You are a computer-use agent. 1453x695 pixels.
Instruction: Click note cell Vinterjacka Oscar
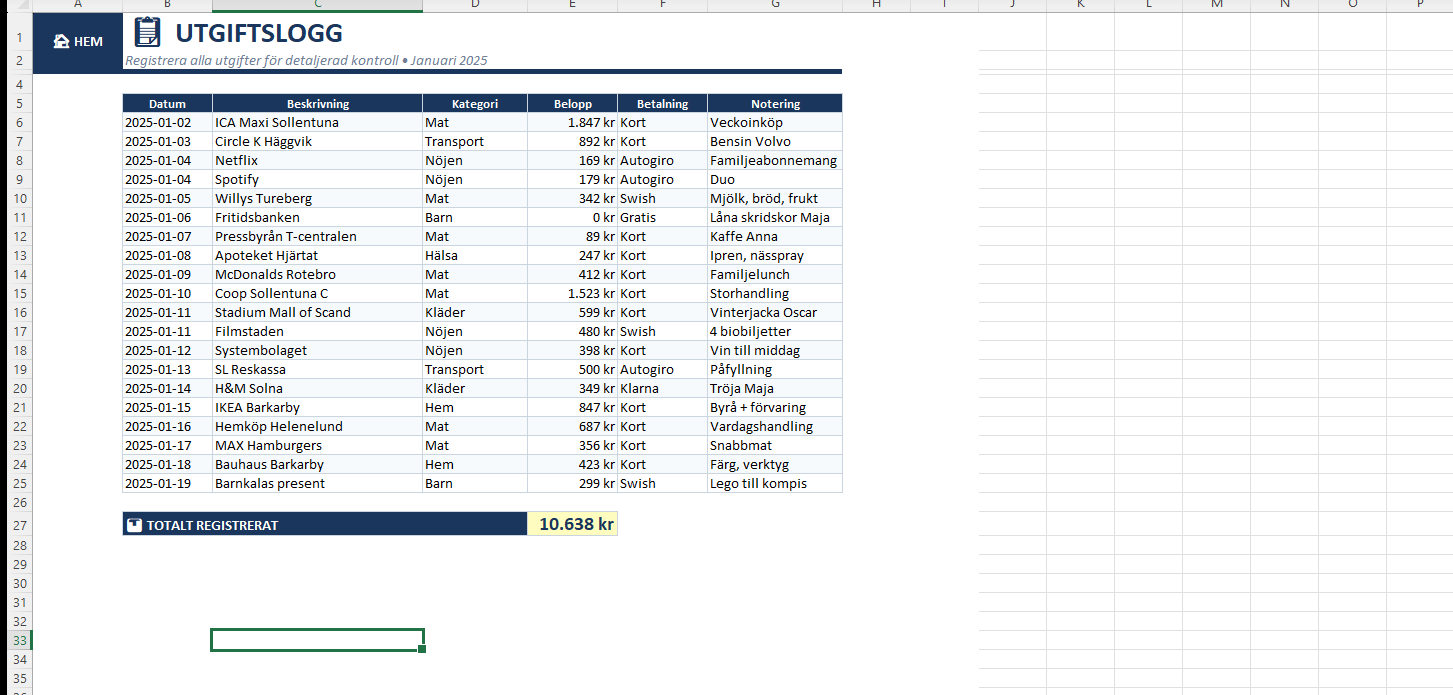[x=775, y=312]
